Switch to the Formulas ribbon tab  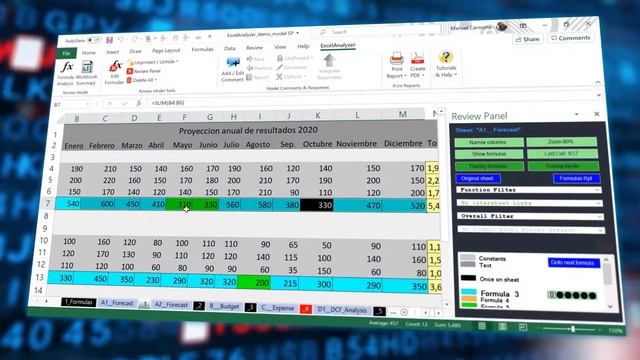pyautogui.click(x=202, y=49)
